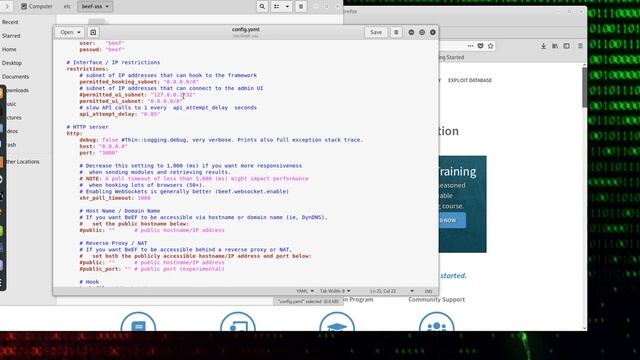Select Starred in the Files sidebar

[11, 36]
